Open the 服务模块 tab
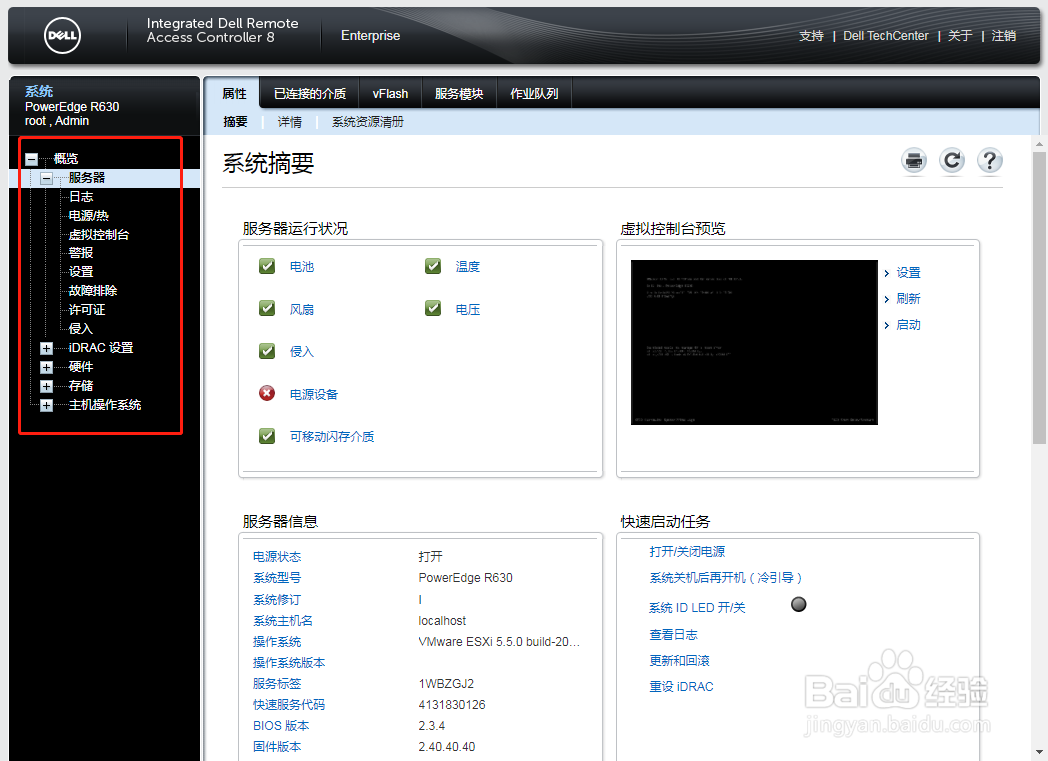Screen dimensions: 1048x761 coord(459,94)
